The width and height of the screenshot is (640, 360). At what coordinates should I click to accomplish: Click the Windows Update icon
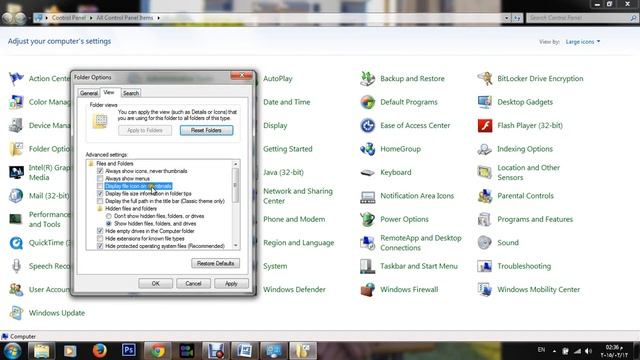pyautogui.click(x=16, y=313)
